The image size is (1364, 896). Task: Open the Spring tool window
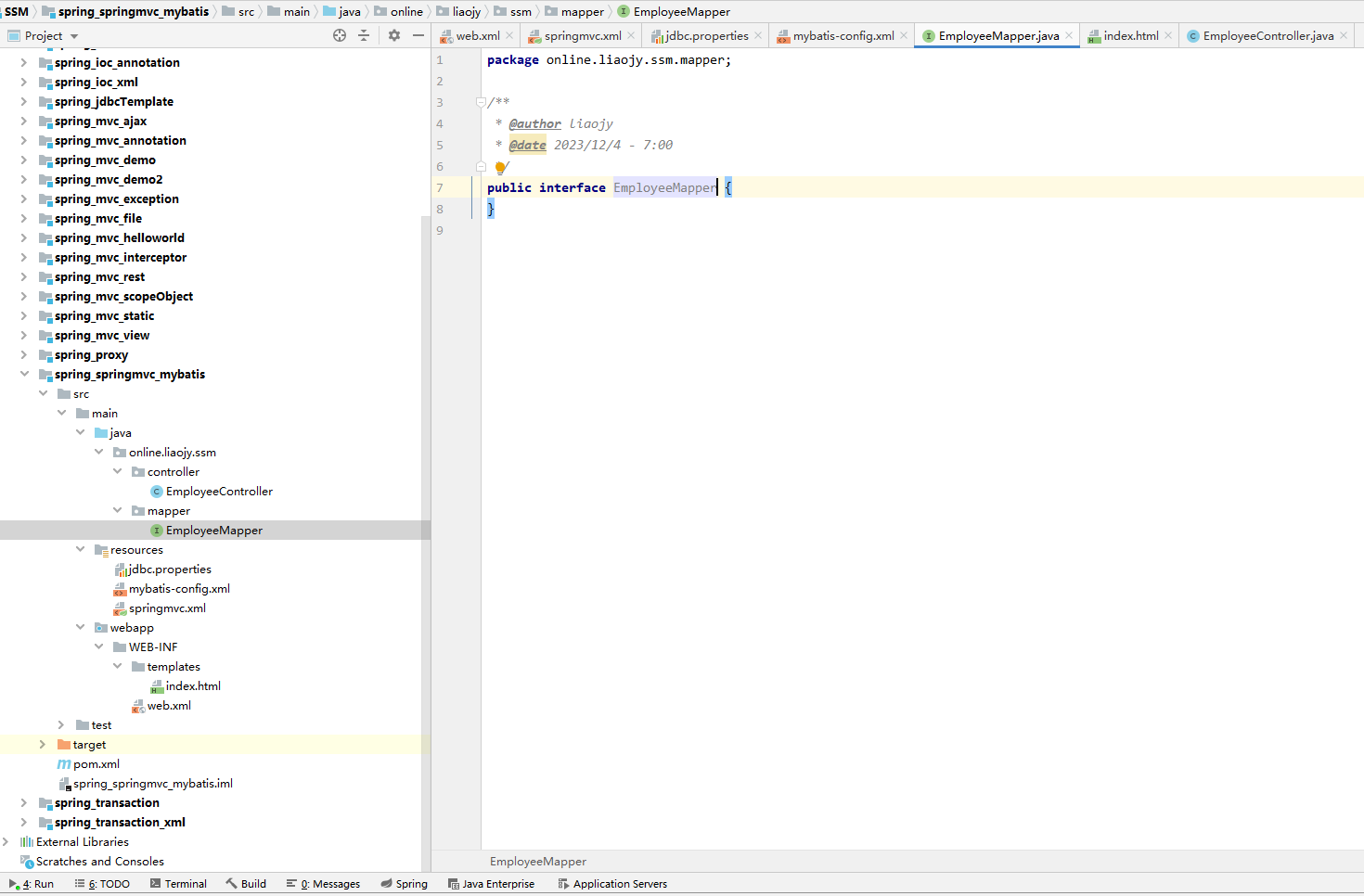coord(404,884)
